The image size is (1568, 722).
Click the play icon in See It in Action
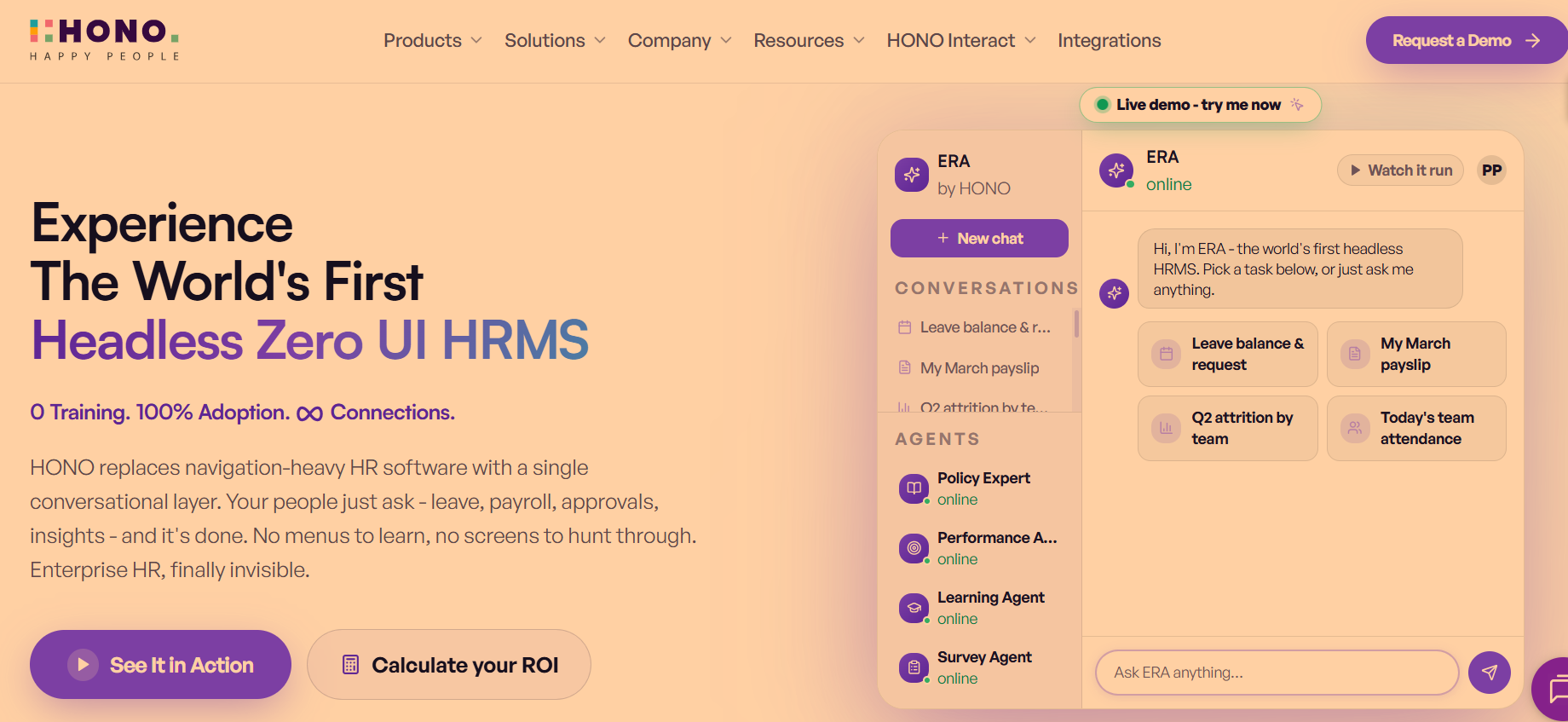[x=83, y=665]
